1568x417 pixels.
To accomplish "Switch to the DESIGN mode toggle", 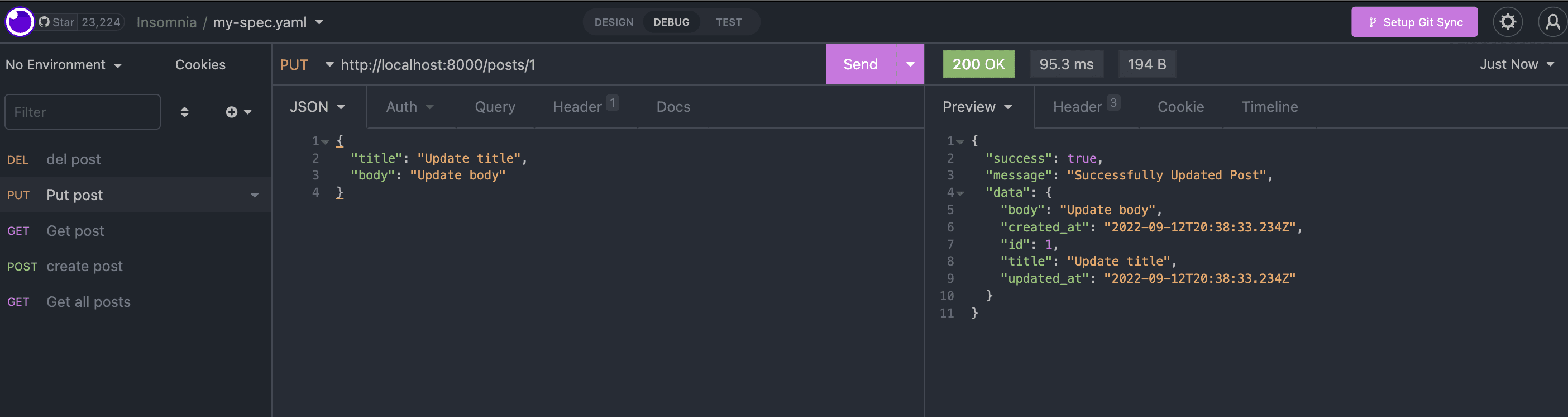I will coord(614,22).
